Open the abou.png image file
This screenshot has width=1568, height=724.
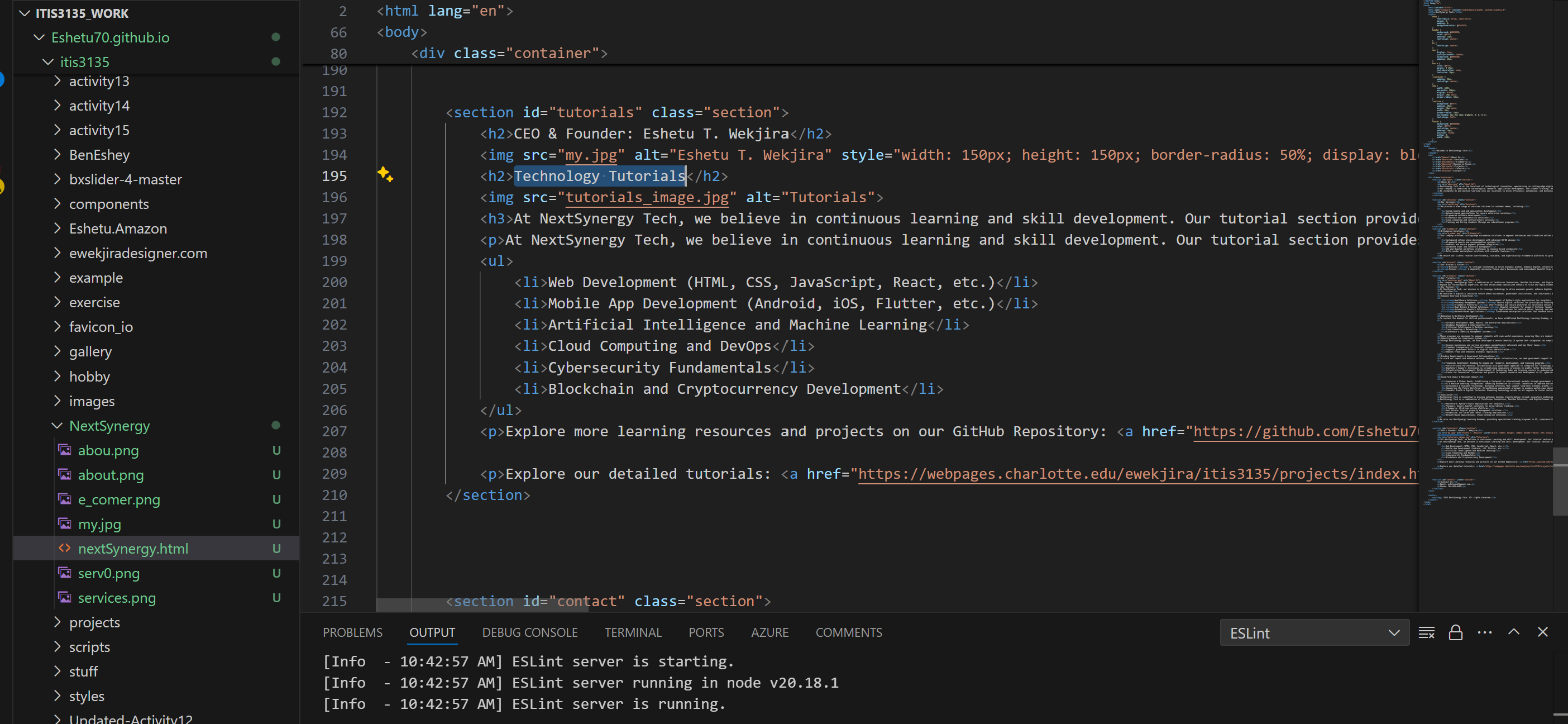click(x=156, y=450)
